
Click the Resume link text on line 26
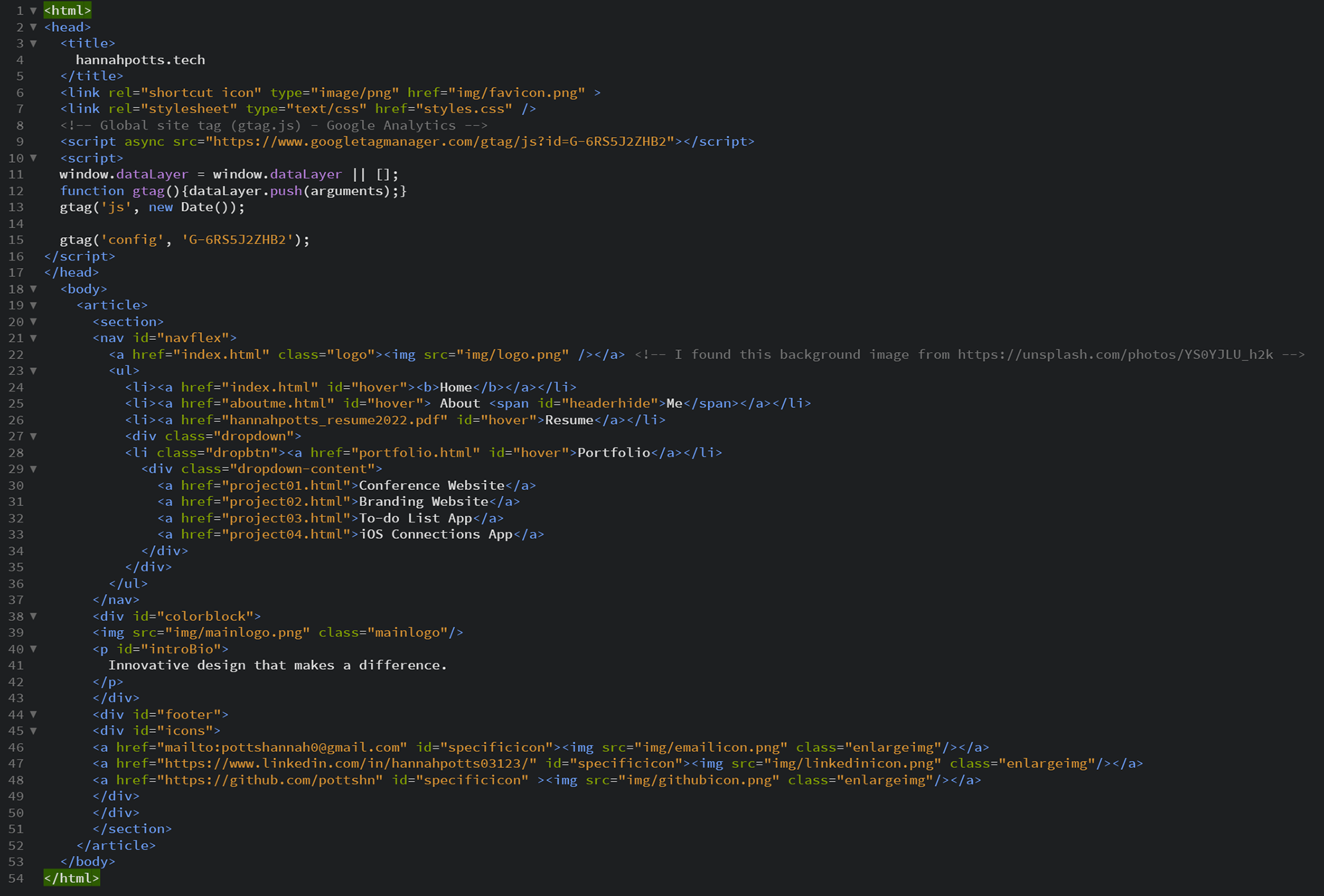point(570,420)
